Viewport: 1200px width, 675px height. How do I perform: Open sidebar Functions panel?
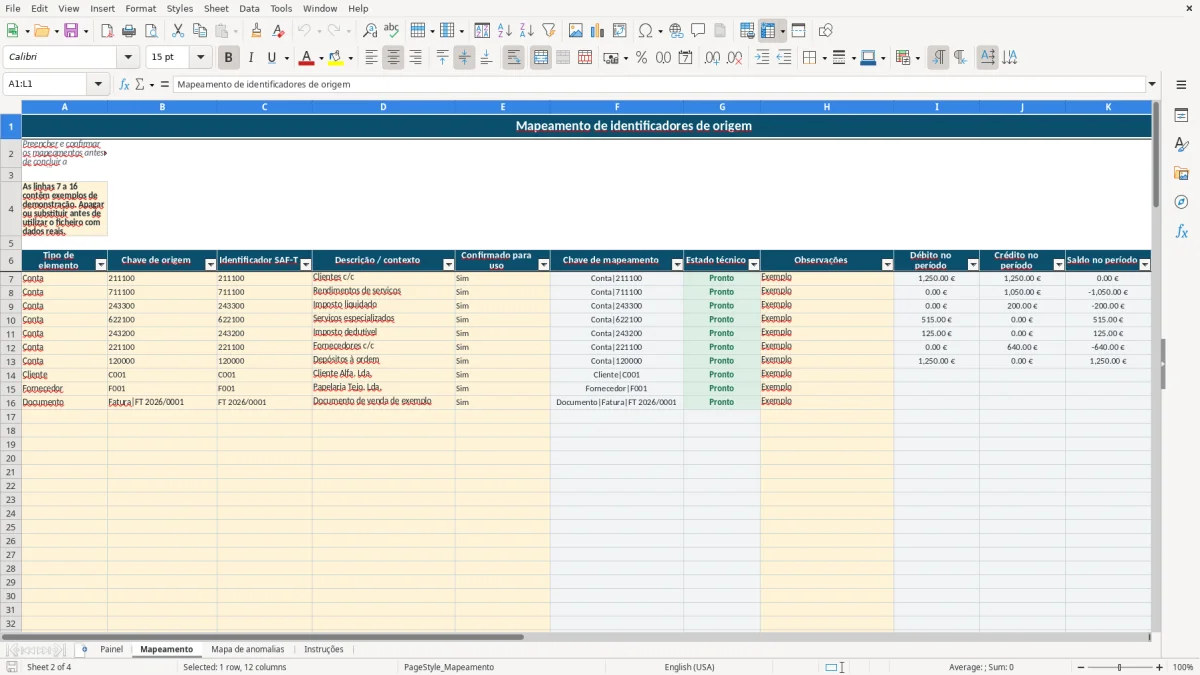1181,231
